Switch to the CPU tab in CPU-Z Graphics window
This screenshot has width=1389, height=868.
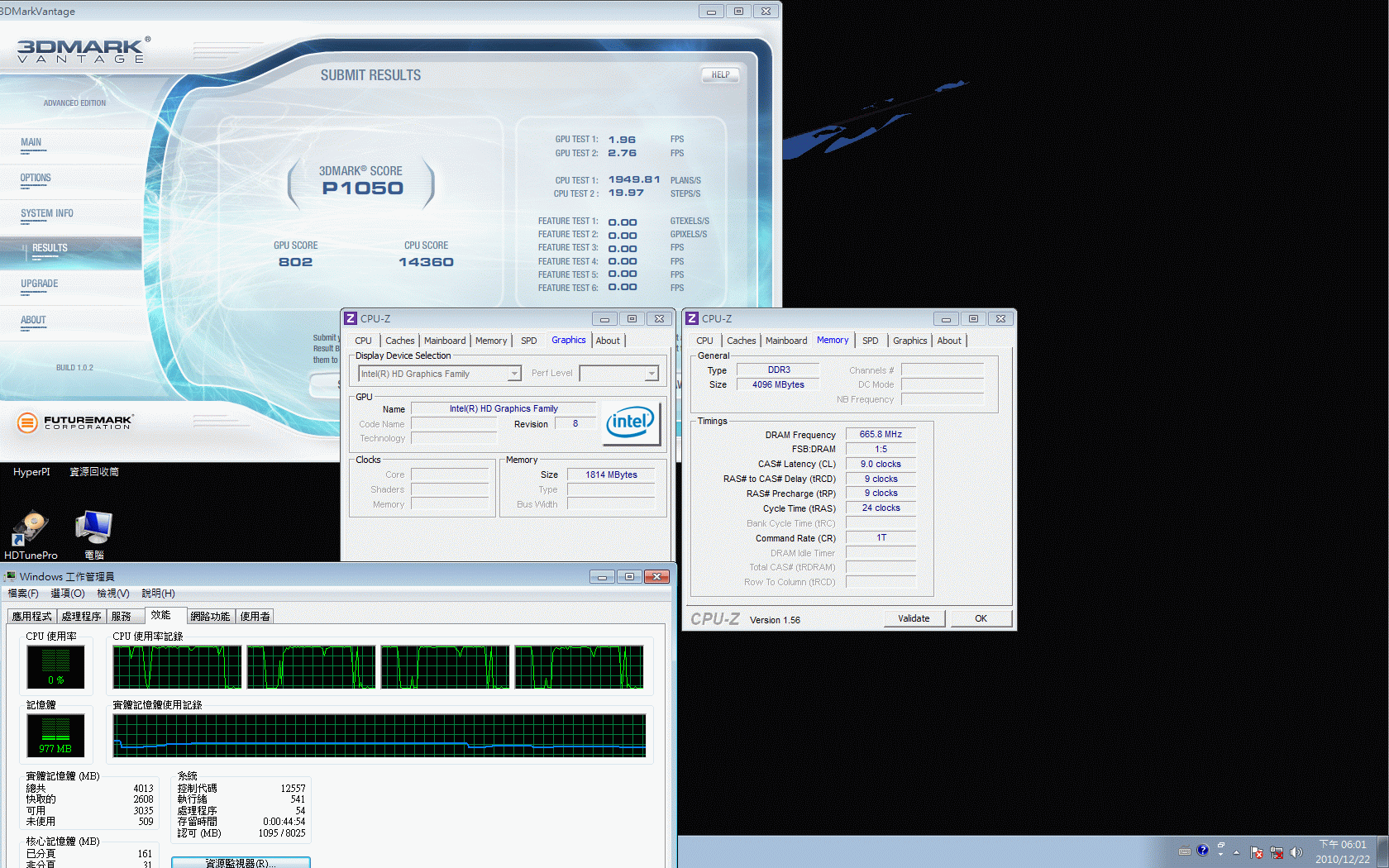point(363,341)
